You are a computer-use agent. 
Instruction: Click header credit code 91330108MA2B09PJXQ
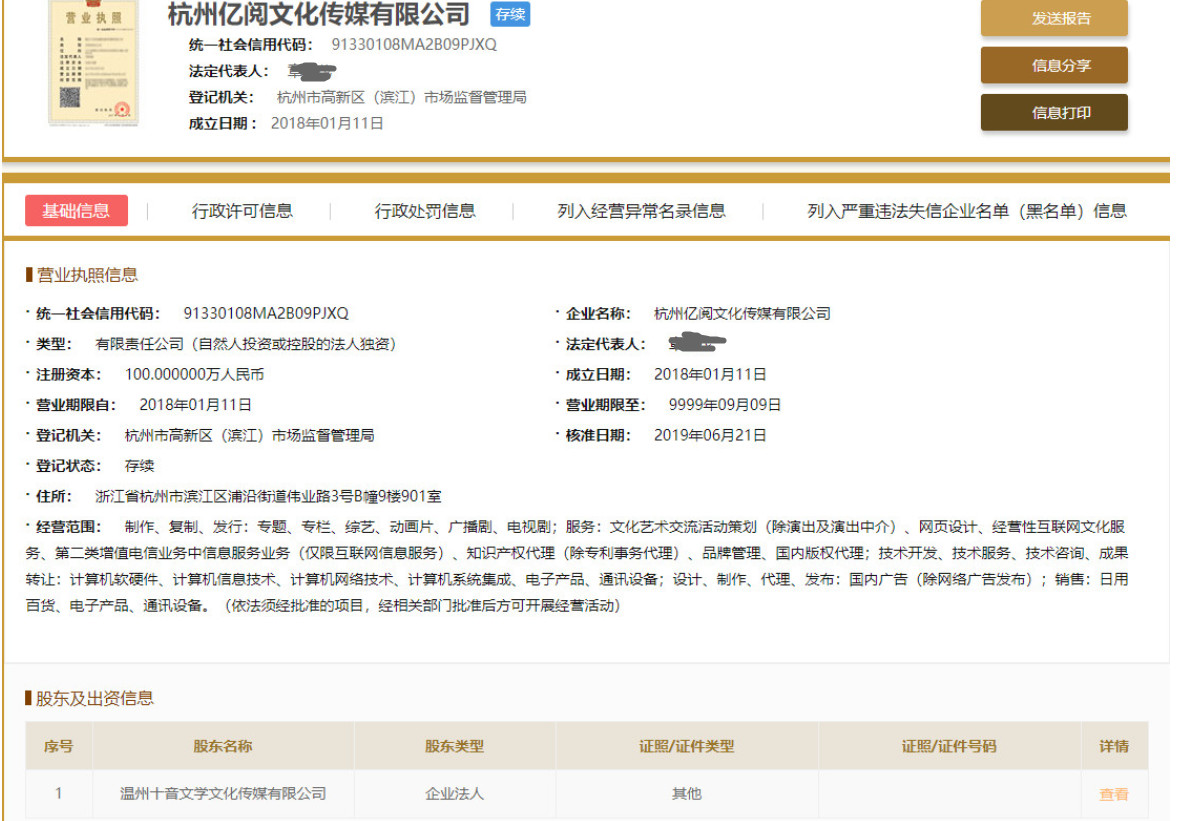[x=414, y=45]
